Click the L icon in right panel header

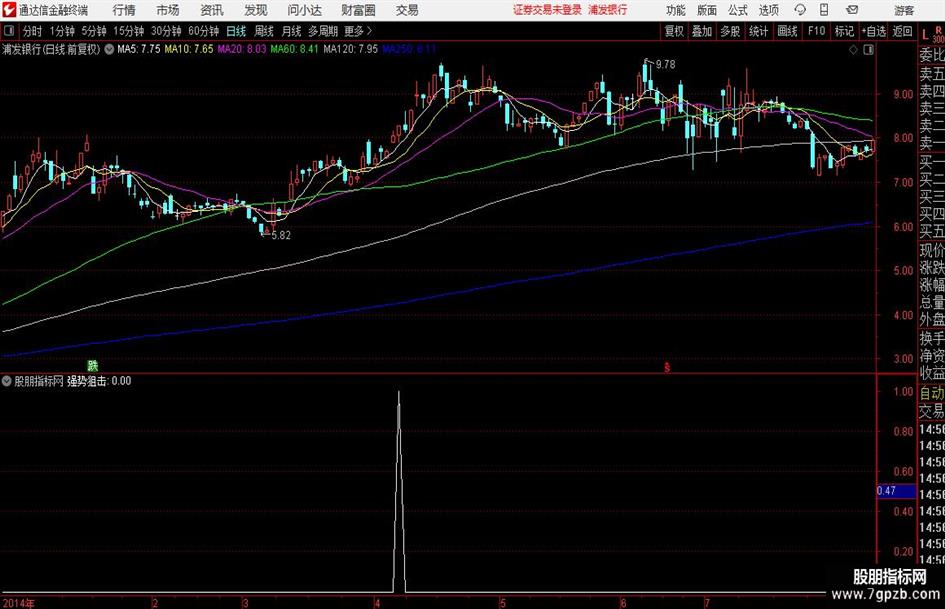pos(925,36)
